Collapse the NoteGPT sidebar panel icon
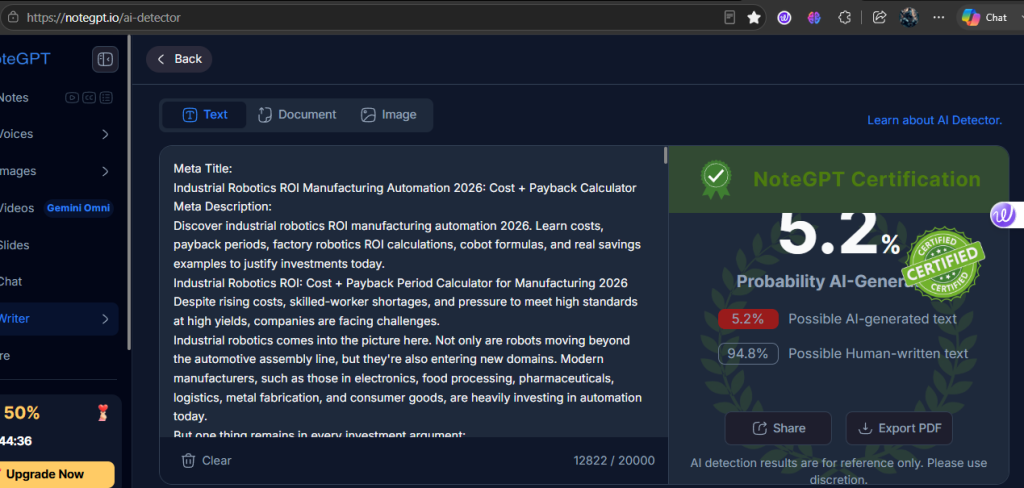The width and height of the screenshot is (1024, 488). [105, 59]
